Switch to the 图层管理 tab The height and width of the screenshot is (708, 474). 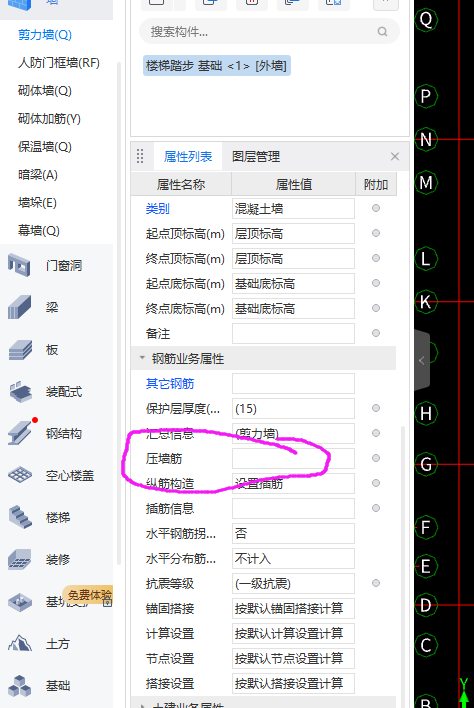(x=256, y=157)
